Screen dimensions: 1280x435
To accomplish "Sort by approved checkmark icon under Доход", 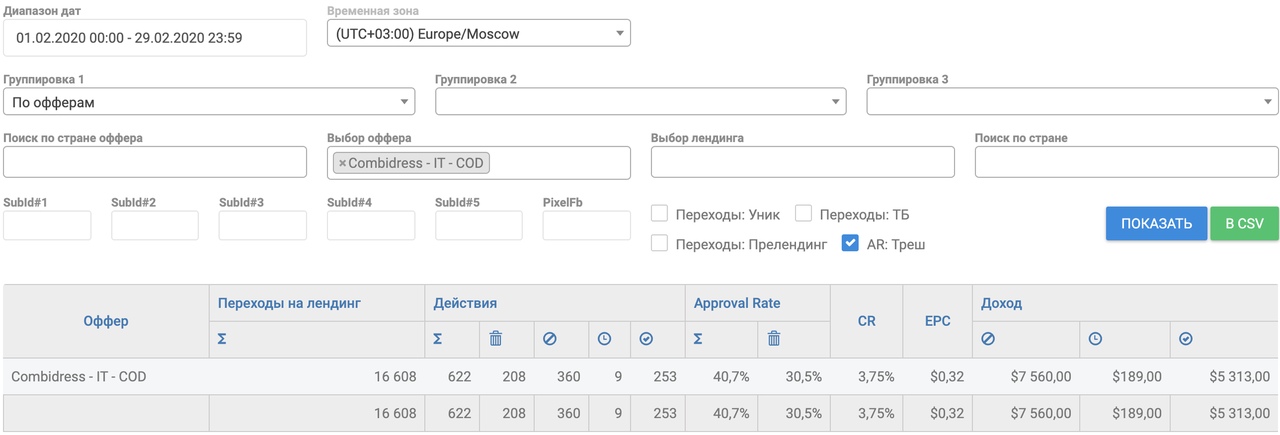I will click(x=1185, y=340).
